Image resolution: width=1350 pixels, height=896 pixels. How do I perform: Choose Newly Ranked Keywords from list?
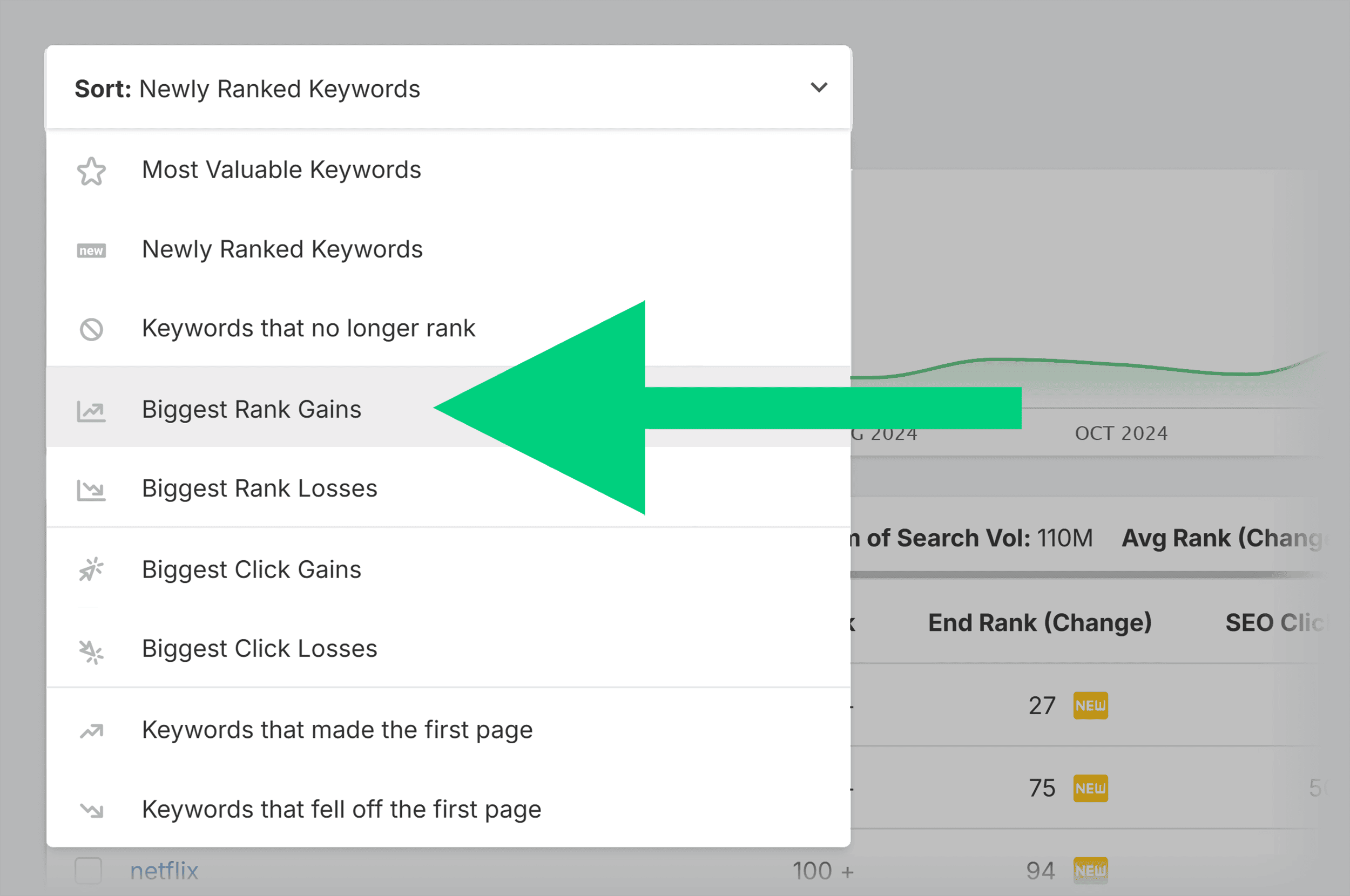pos(448,249)
